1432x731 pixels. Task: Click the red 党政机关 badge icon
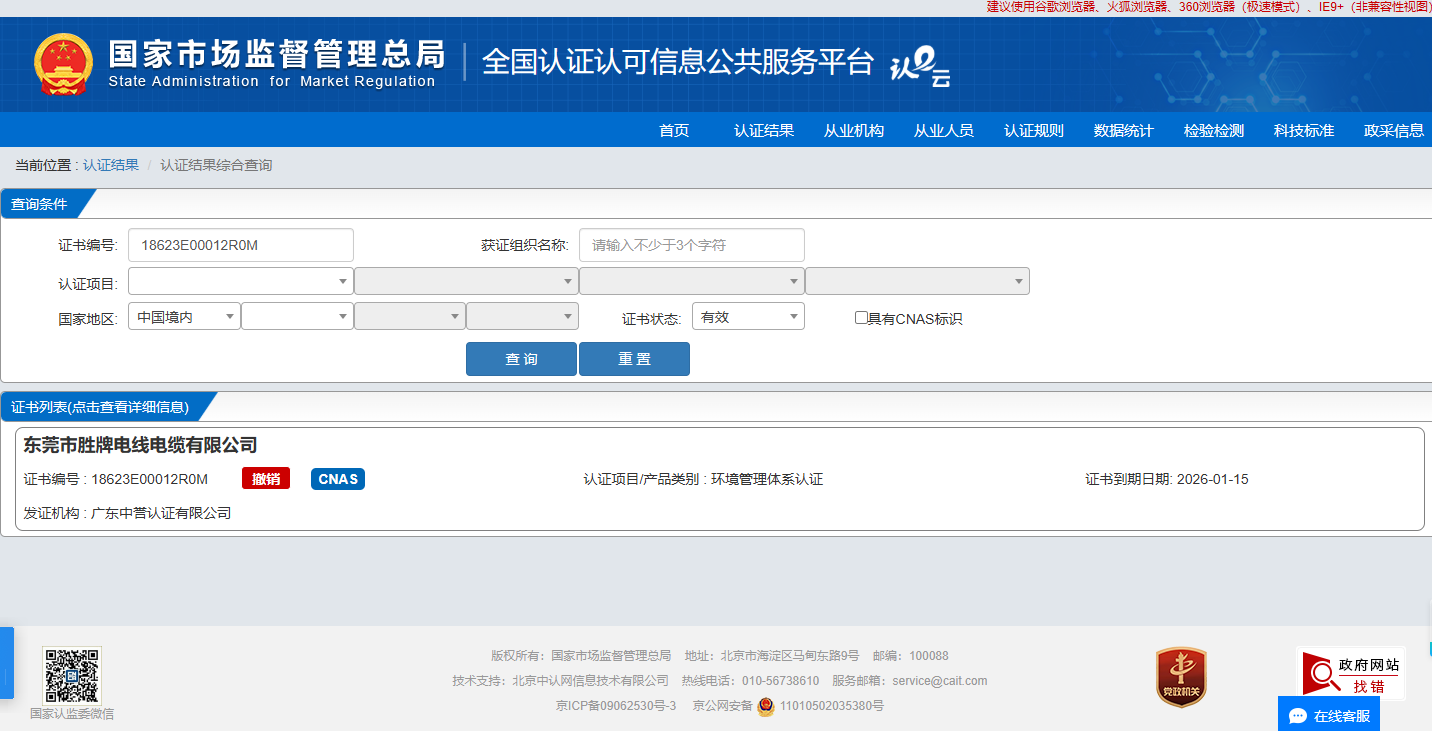[x=1181, y=677]
